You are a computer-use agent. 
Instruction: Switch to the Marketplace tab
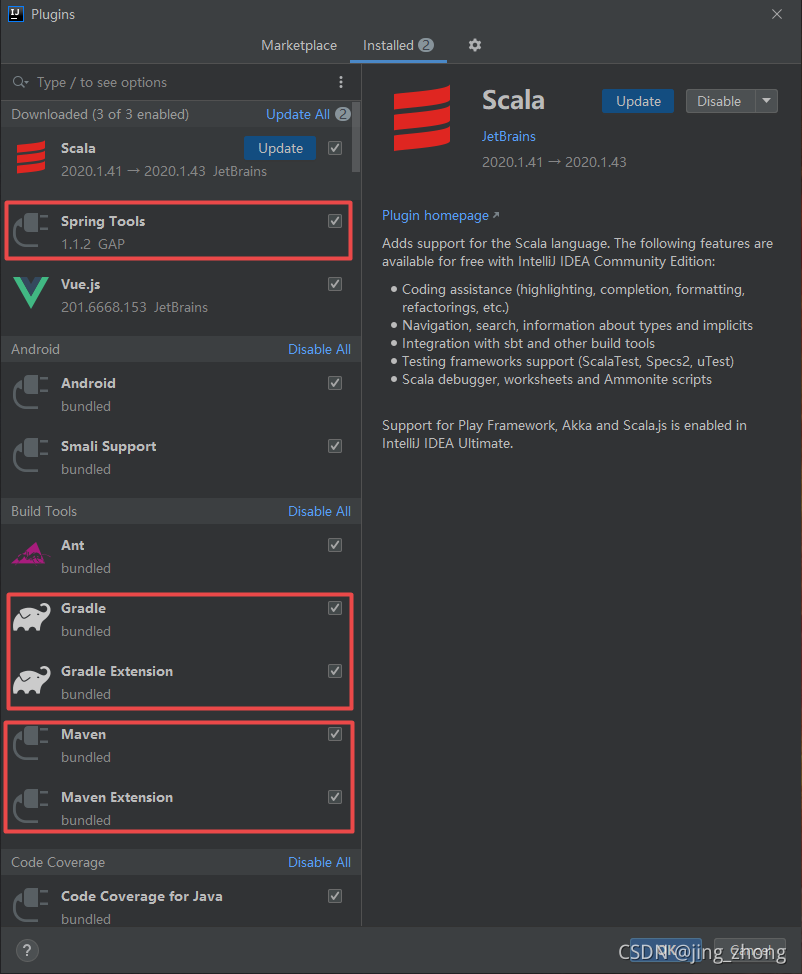[x=299, y=45]
